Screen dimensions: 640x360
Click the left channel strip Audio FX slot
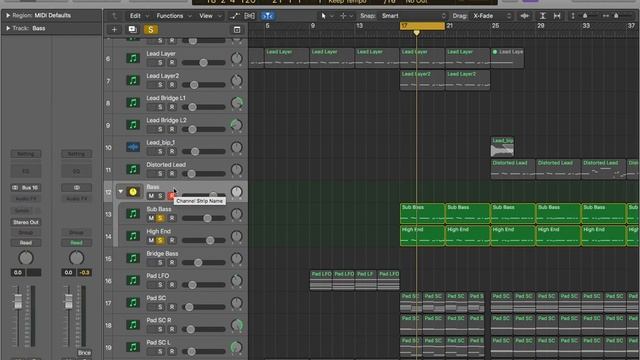pos(26,199)
